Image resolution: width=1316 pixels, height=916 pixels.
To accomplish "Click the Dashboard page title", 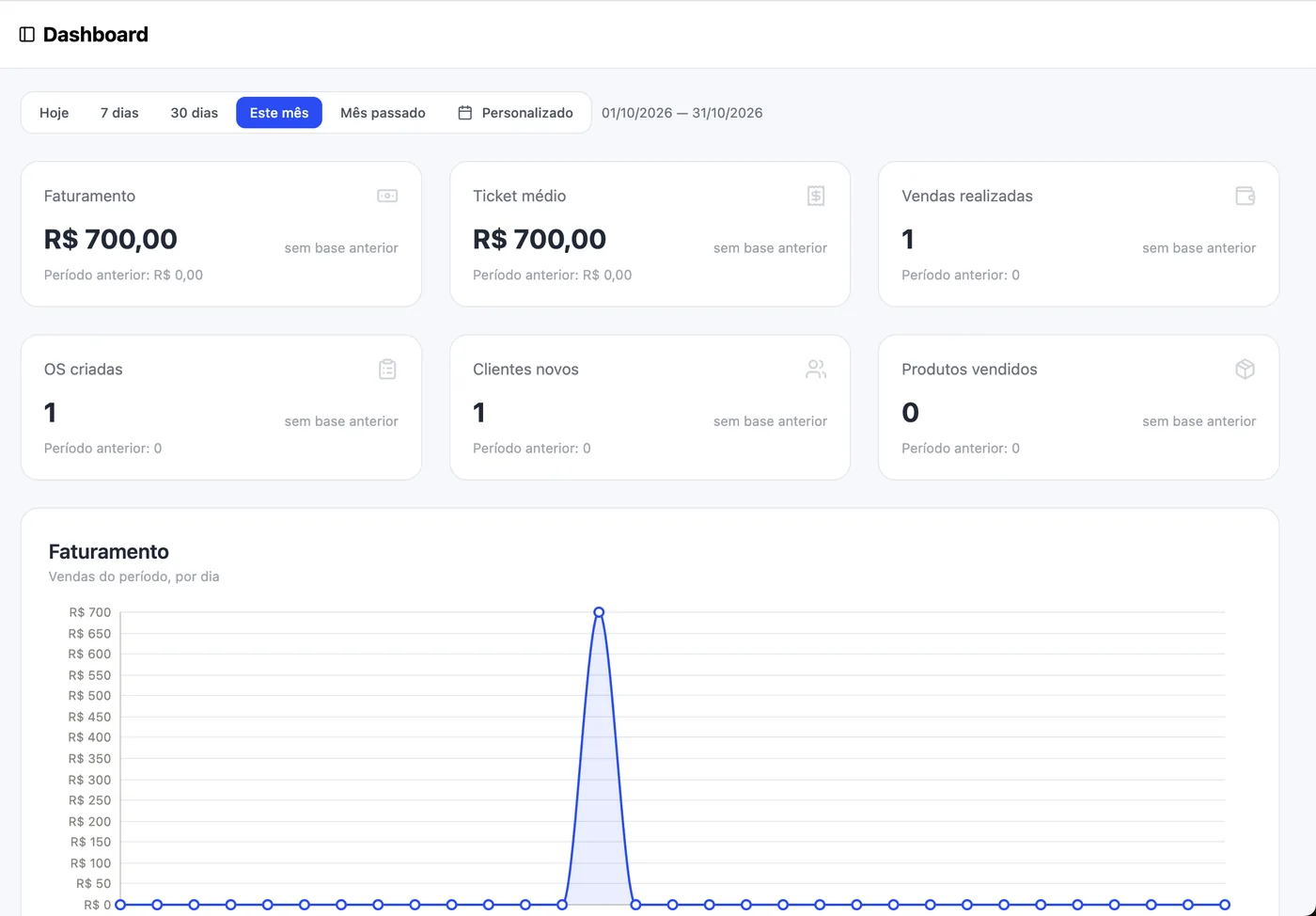I will click(96, 35).
